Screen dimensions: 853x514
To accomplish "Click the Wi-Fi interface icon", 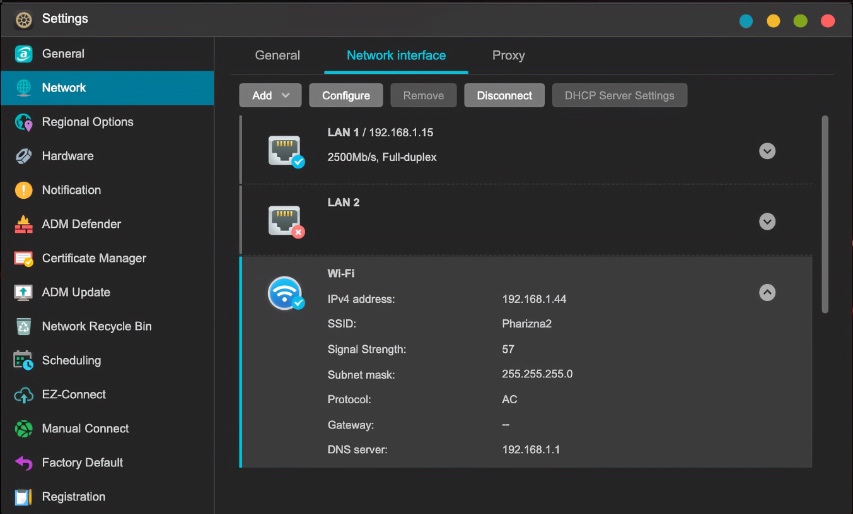I will point(286,293).
